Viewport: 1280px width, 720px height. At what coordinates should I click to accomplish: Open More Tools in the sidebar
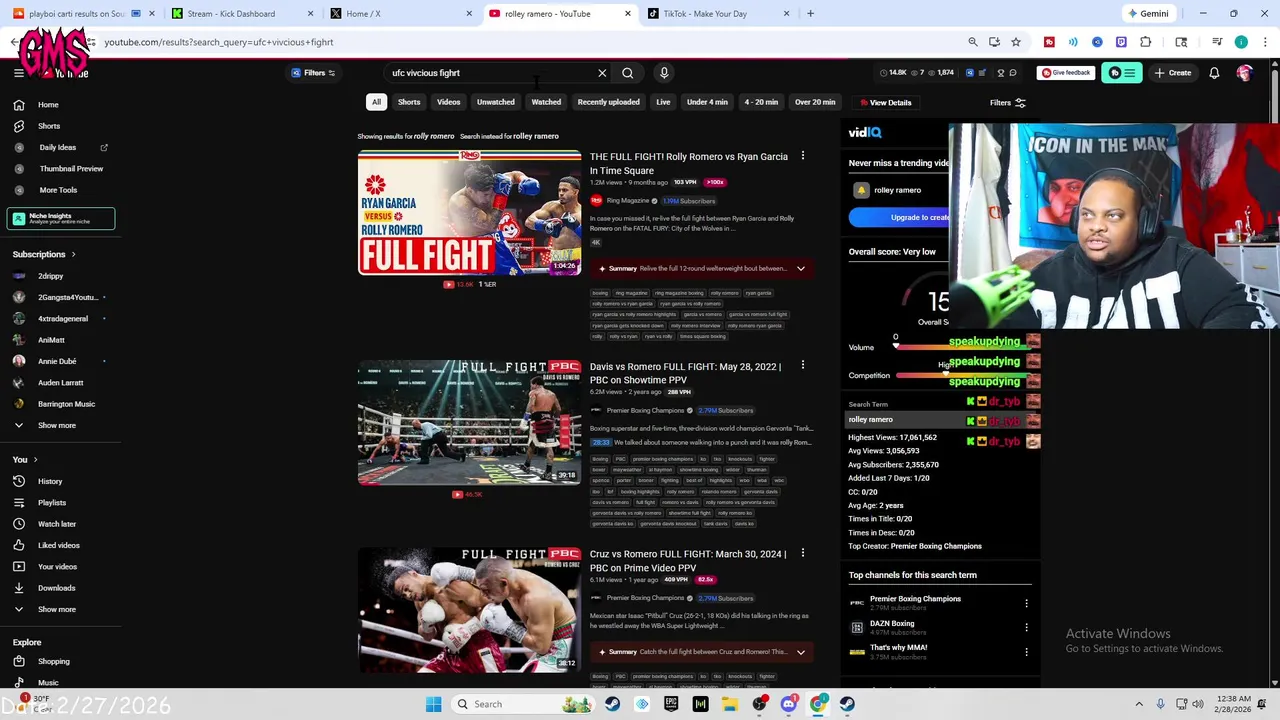[x=58, y=190]
